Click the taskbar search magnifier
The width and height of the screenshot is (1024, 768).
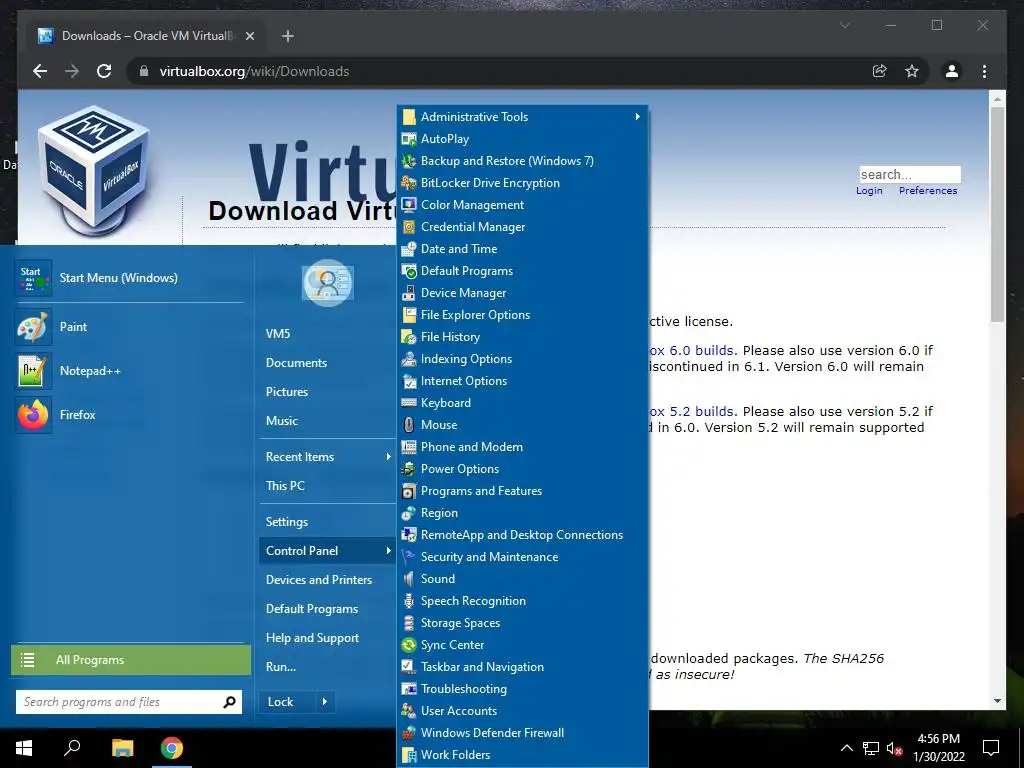click(x=72, y=748)
